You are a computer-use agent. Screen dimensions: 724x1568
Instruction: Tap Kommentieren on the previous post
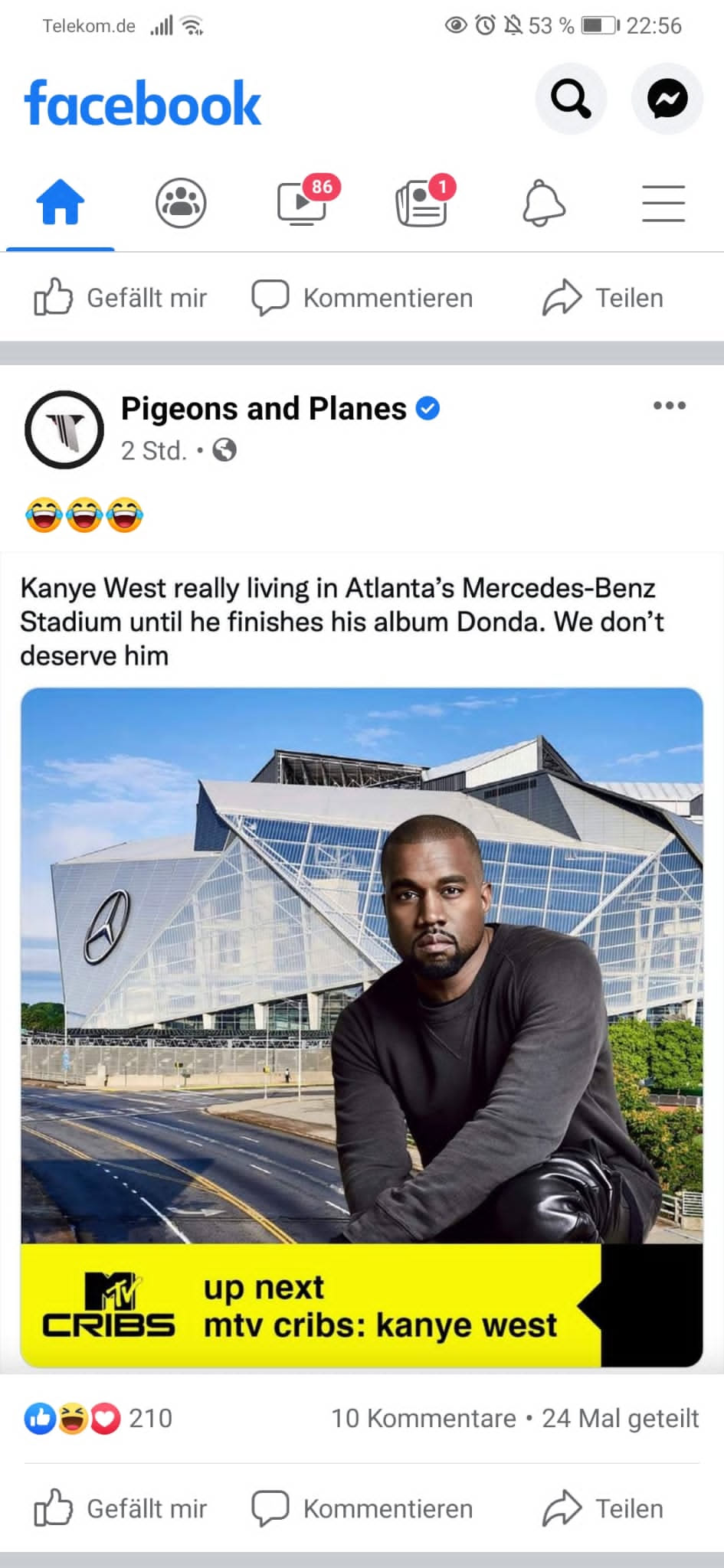tap(362, 298)
